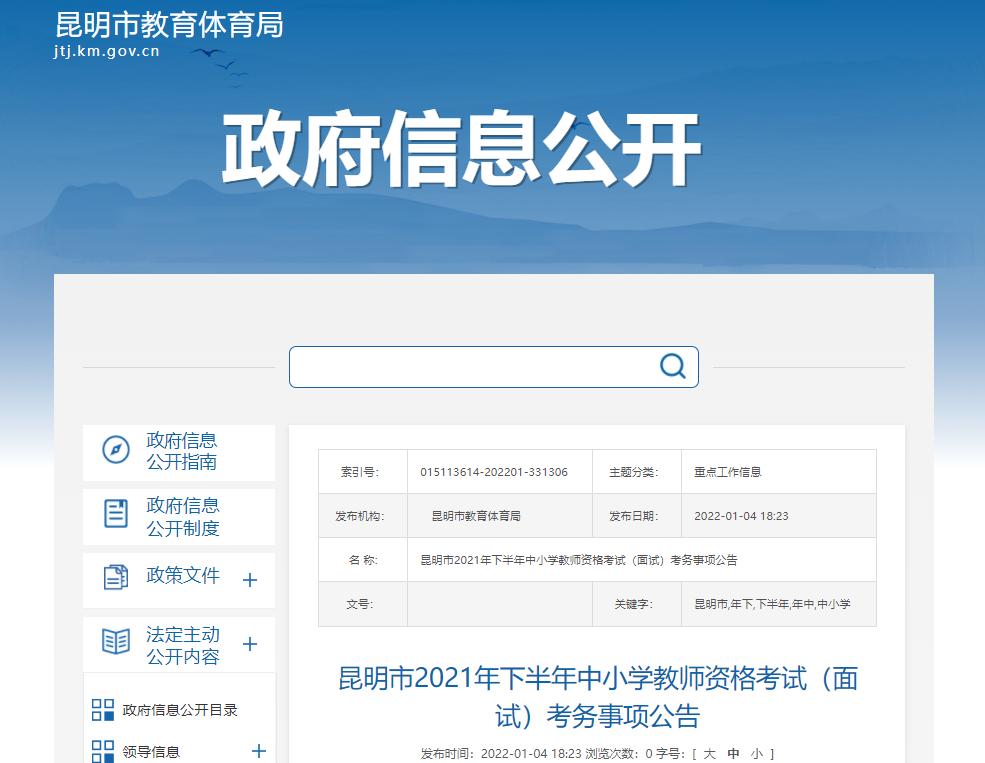Click the 发布日期 label cell

(x=636, y=516)
